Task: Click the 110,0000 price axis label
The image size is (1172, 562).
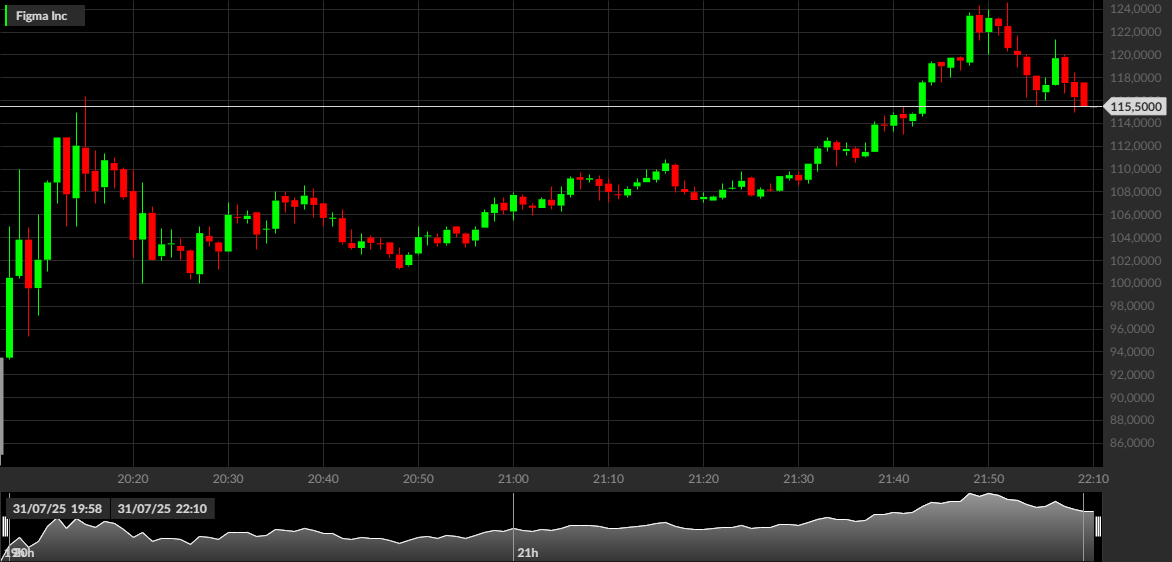Action: pyautogui.click(x=1135, y=170)
